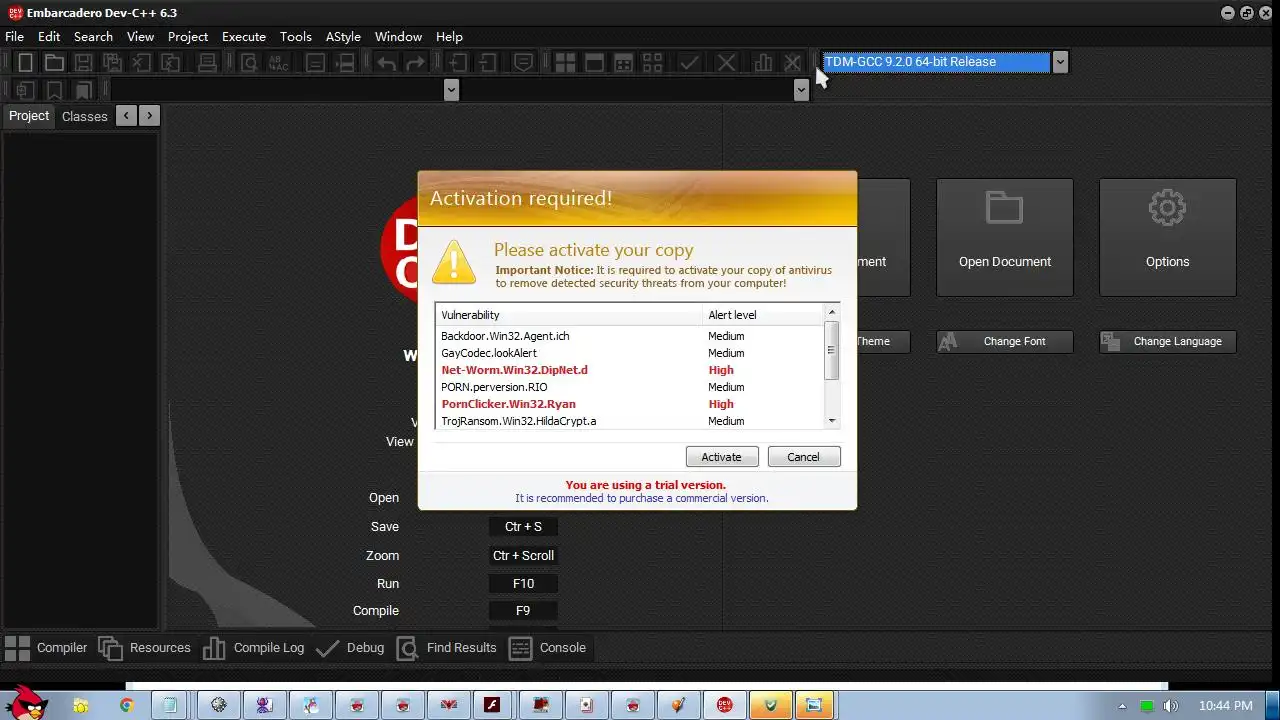The width and height of the screenshot is (1280, 720).
Task: Select Backdoor.Win32.Agent.ich row
Action: coord(630,336)
